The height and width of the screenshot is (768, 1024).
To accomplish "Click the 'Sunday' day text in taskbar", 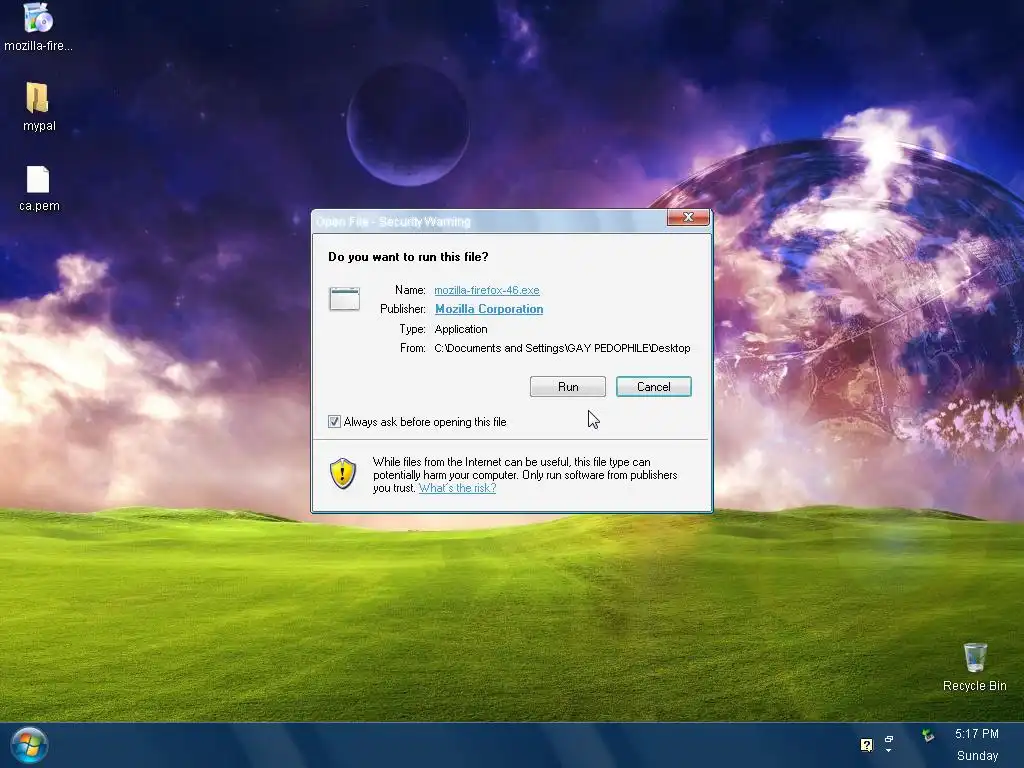I will [977, 756].
